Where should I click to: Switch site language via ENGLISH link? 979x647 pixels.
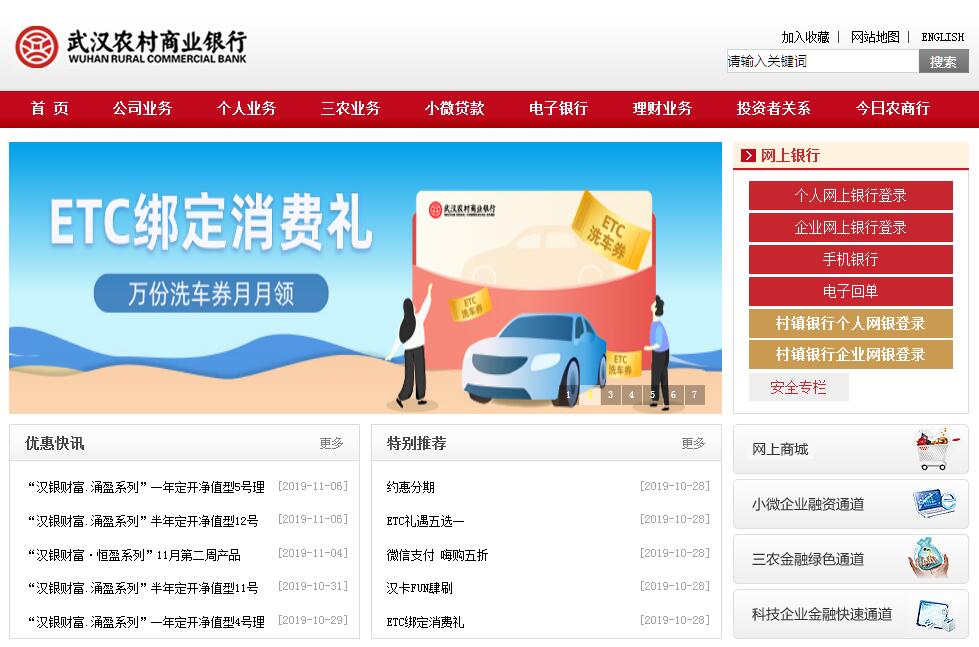click(x=942, y=37)
